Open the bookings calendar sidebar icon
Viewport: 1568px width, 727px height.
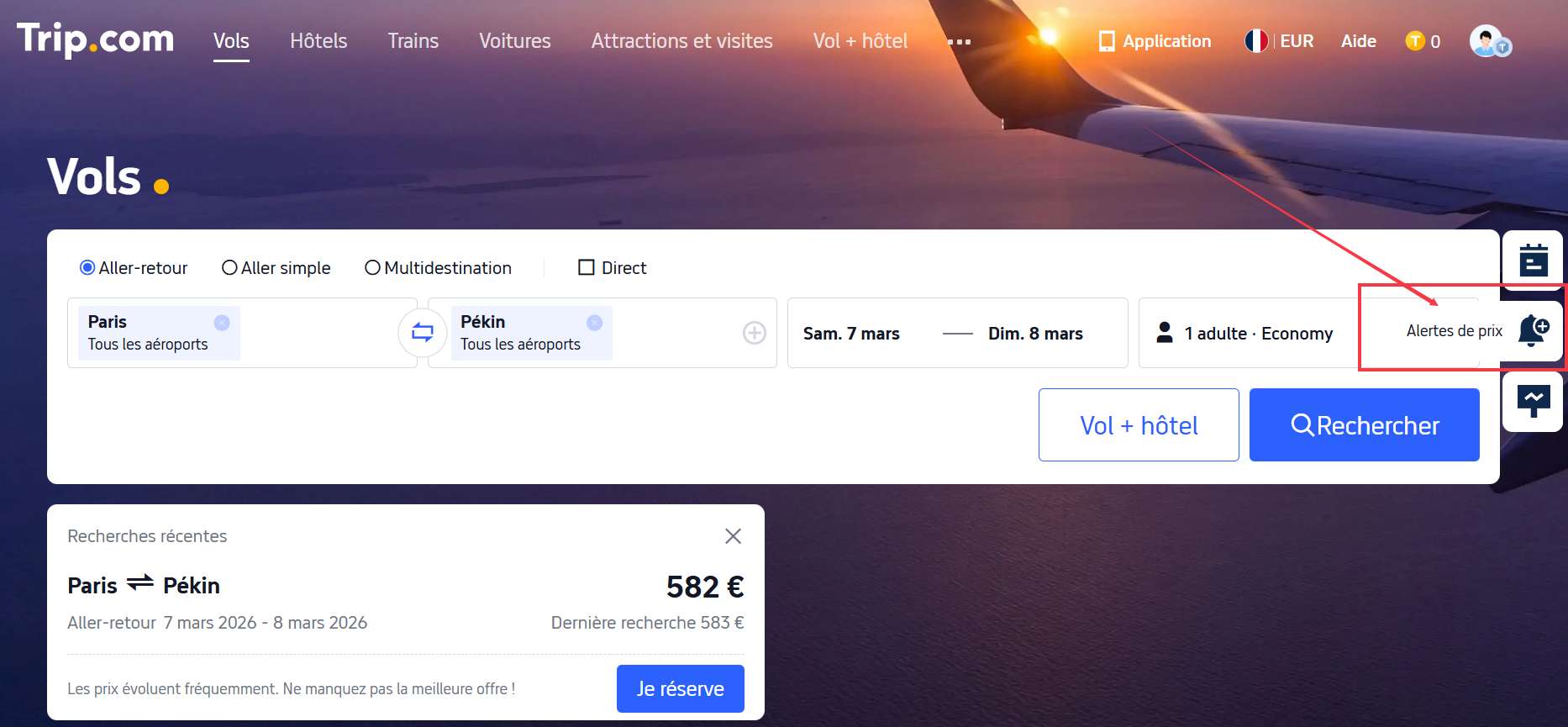click(x=1533, y=261)
